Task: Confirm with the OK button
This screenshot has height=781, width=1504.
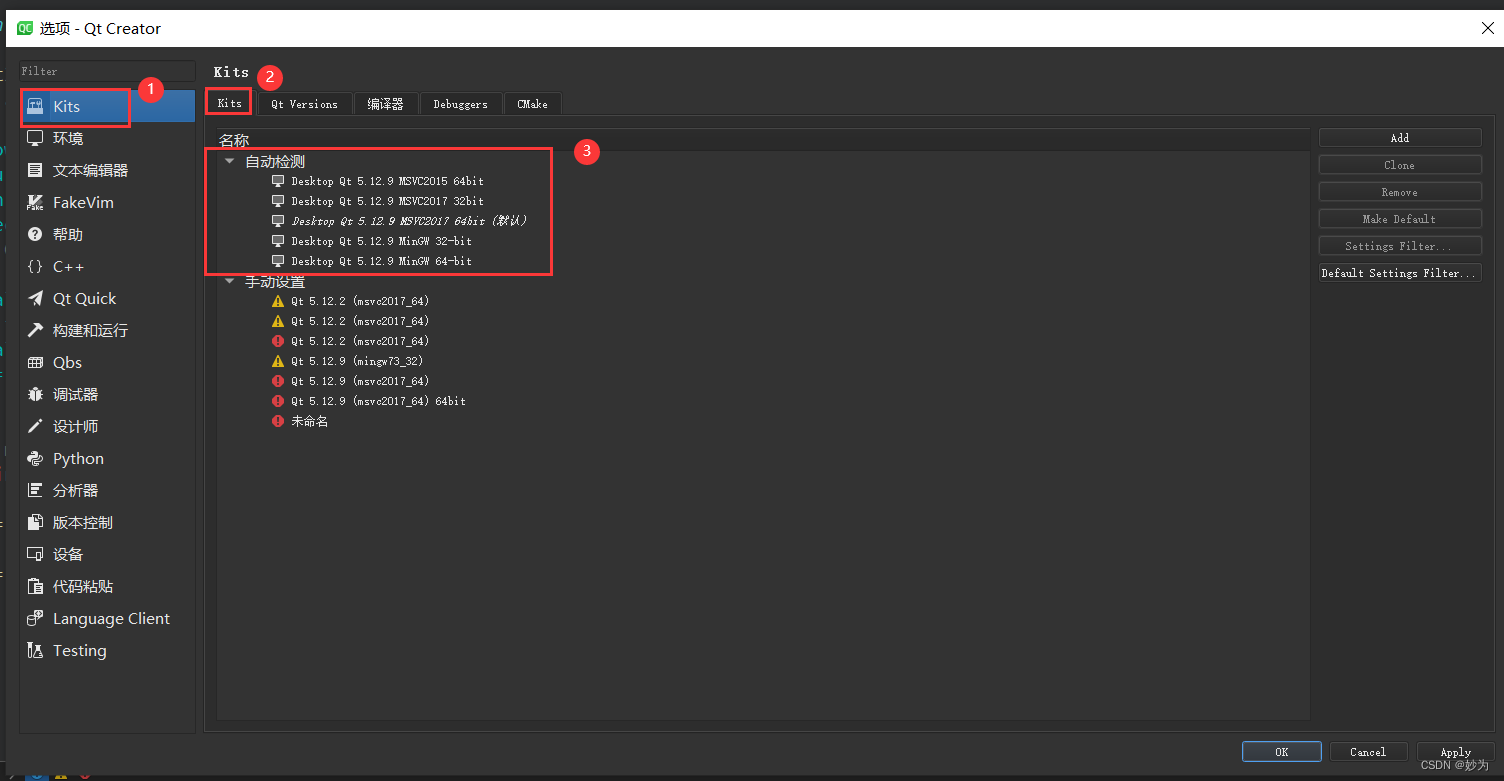Action: [1282, 752]
